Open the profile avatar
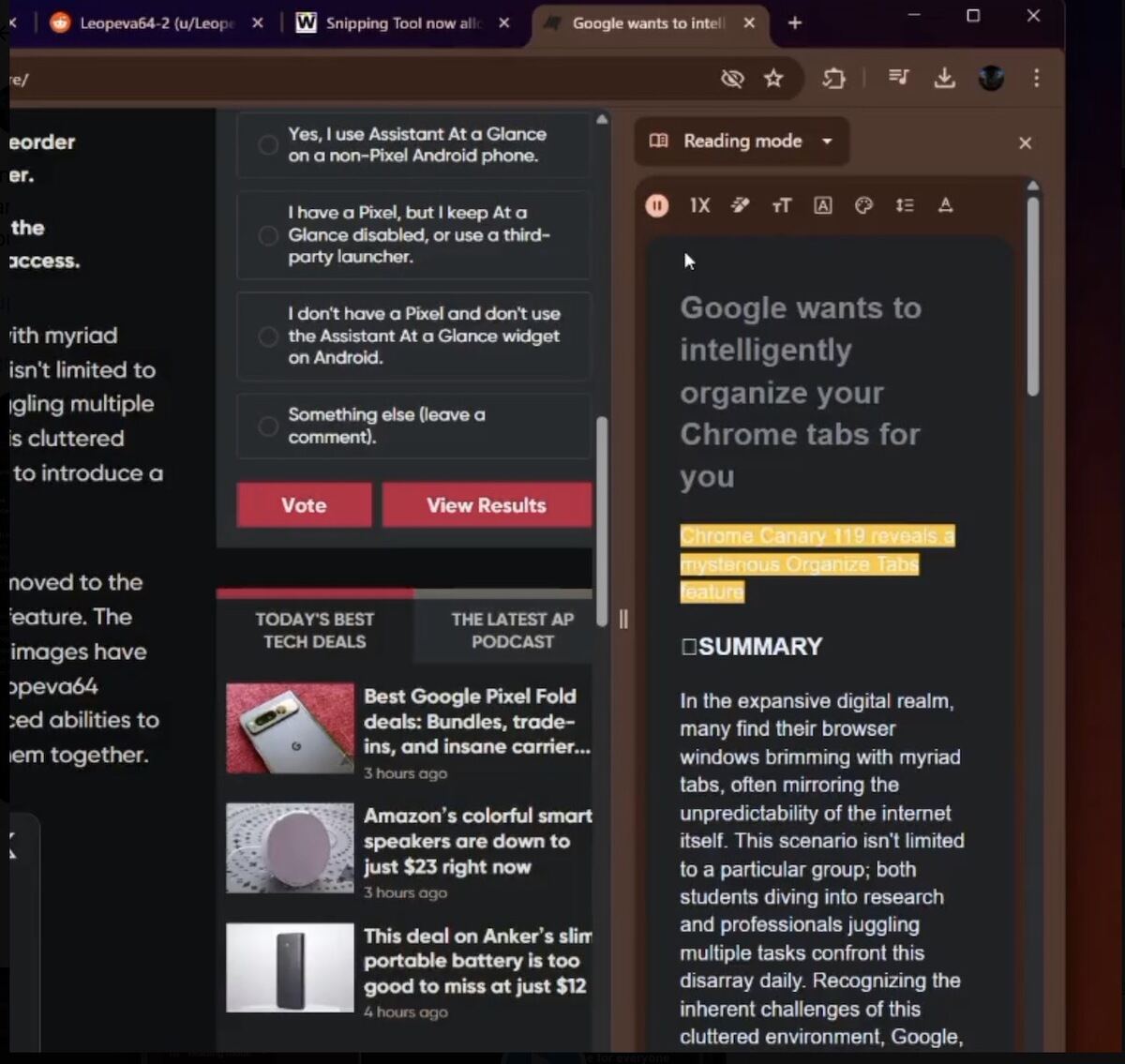Image resolution: width=1125 pixels, height=1064 pixels. 991,78
